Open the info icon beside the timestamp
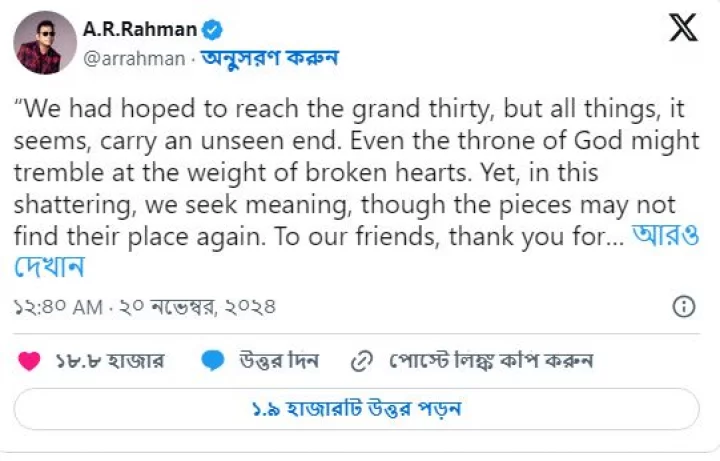This screenshot has height=461, width=720. [x=684, y=306]
